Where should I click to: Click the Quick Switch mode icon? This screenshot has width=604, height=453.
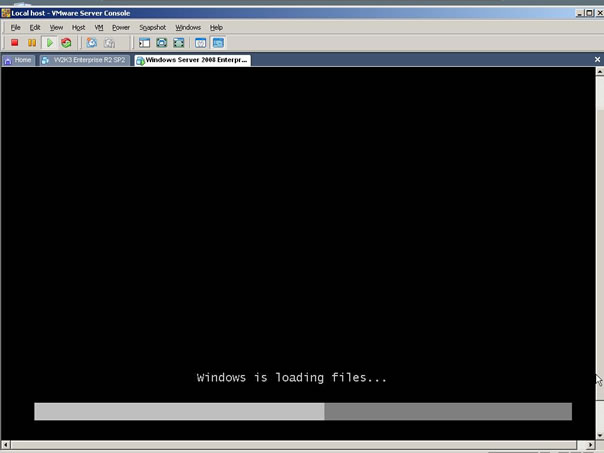pyautogui.click(x=179, y=43)
